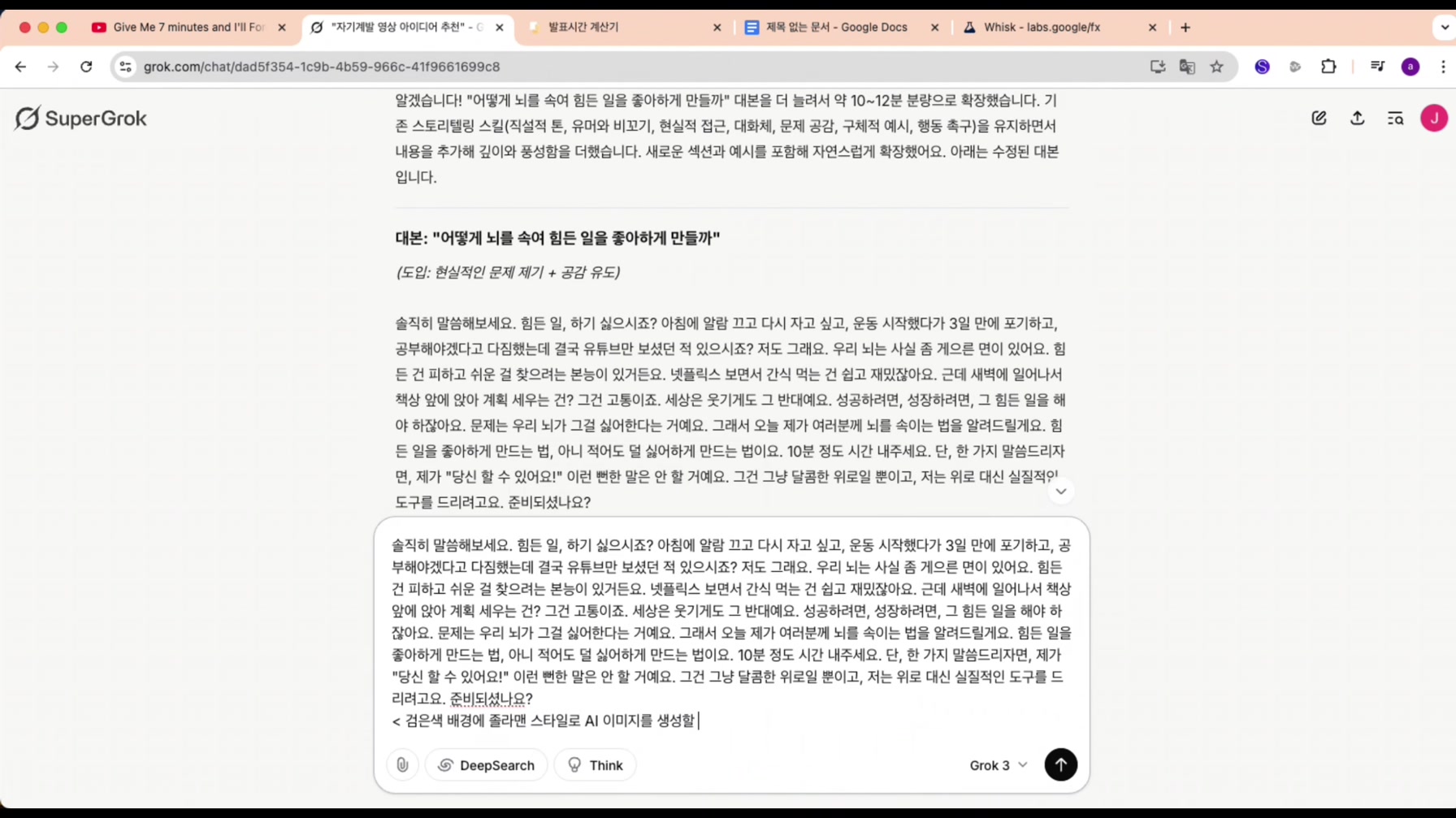Click the share conversation upload icon
Image resolution: width=1456 pixels, height=818 pixels.
click(1357, 119)
